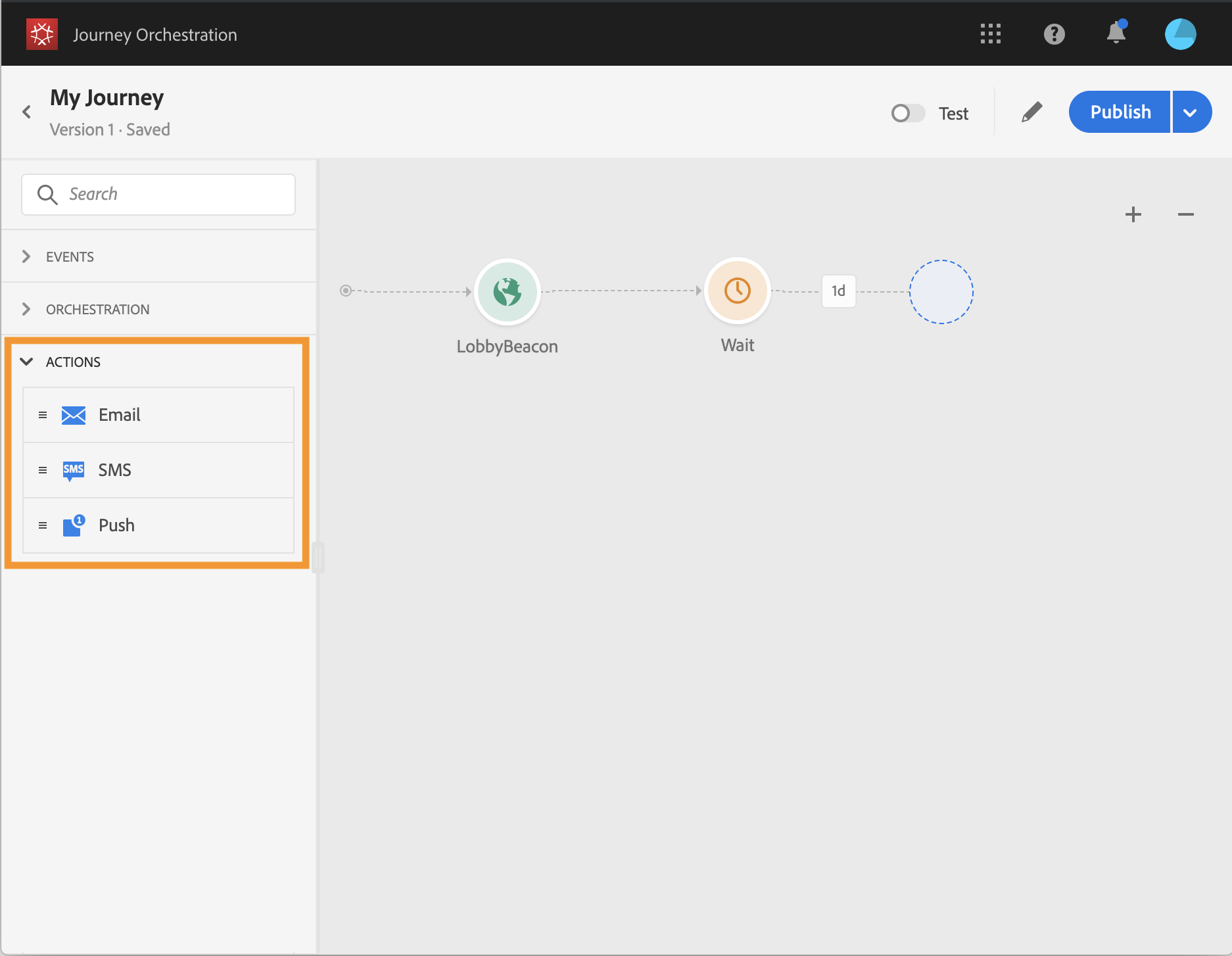Zoom in the canvas with plus icon

click(1133, 214)
